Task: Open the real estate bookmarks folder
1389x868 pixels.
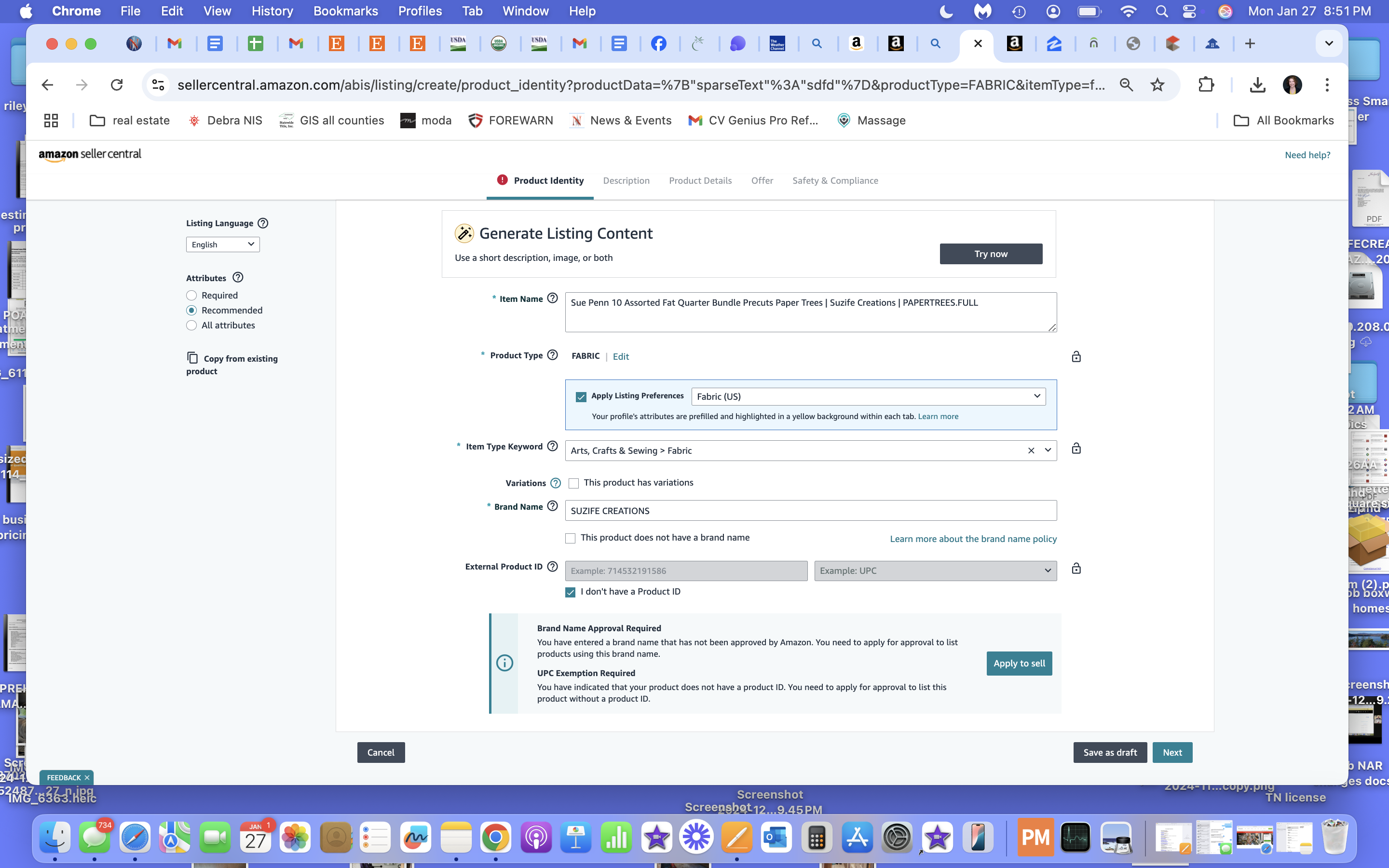Action: point(130,120)
